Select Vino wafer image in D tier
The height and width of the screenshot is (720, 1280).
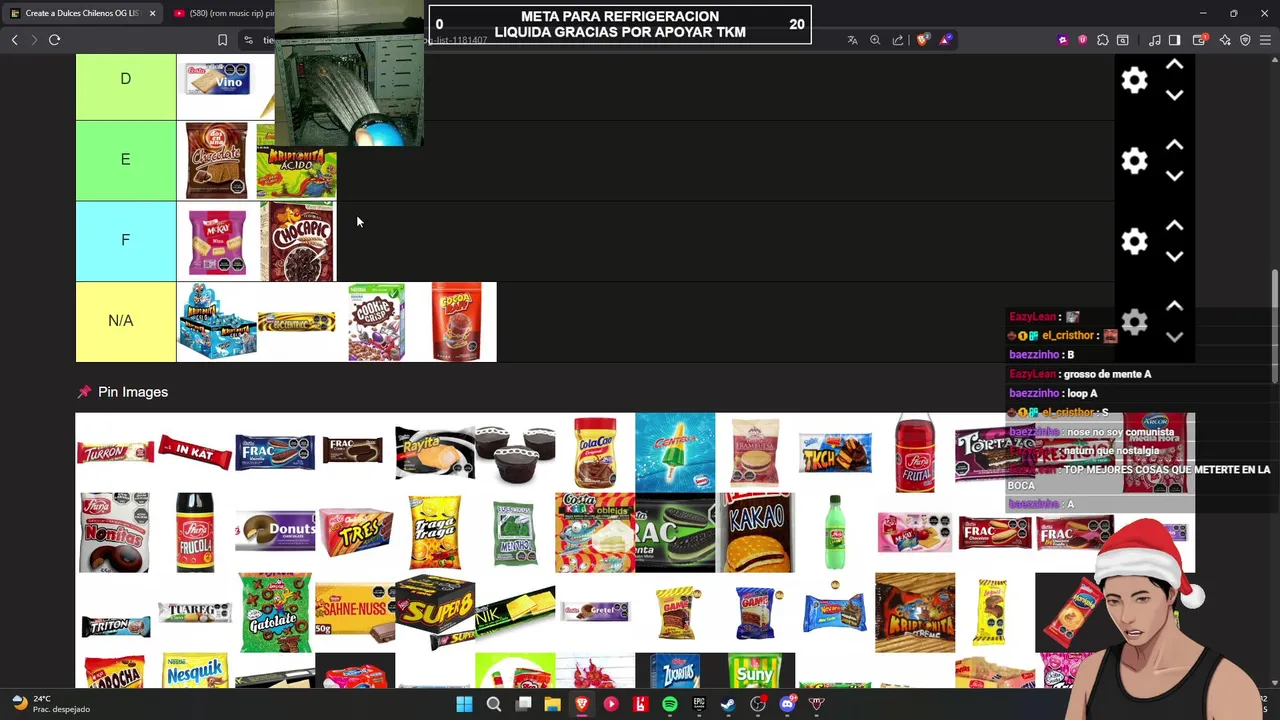point(217,80)
